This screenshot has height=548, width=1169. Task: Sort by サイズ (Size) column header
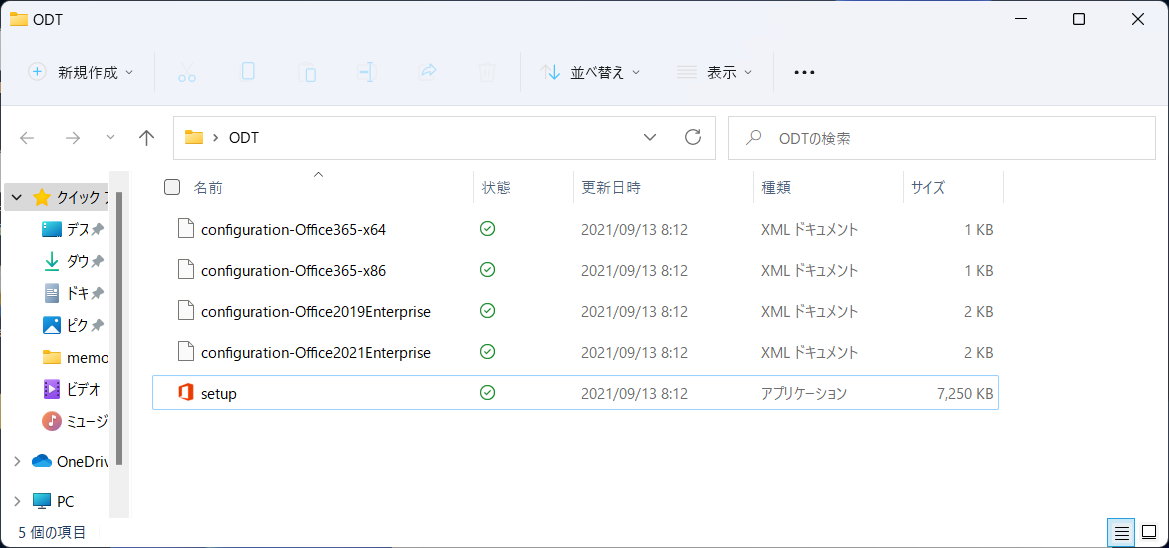click(x=927, y=188)
